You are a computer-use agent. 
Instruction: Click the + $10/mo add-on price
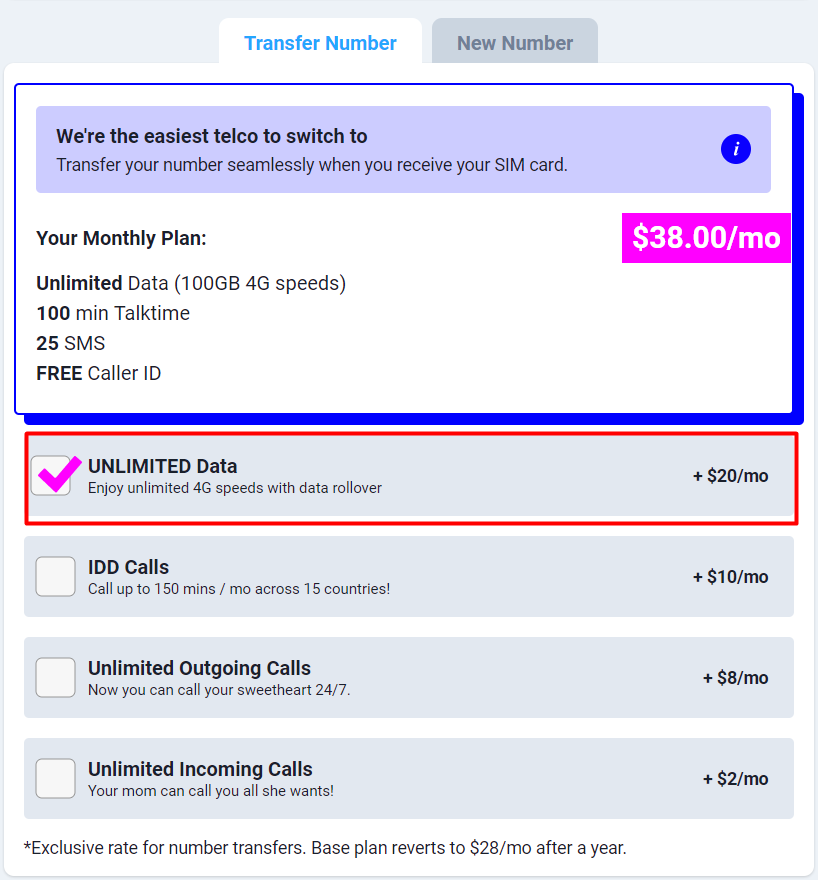(730, 577)
